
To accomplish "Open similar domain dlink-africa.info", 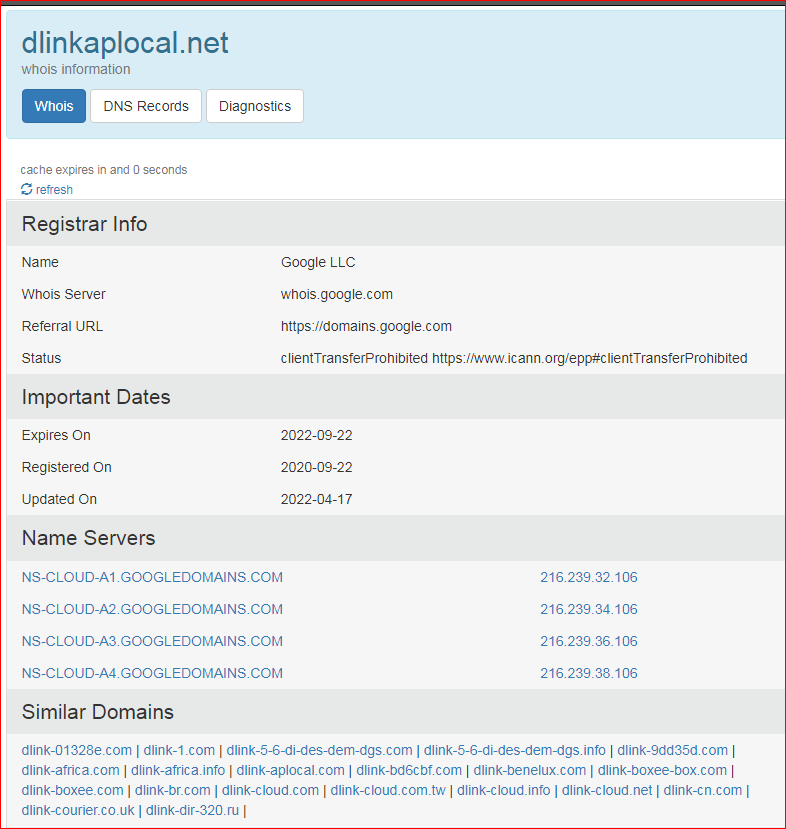I will pos(178,770).
